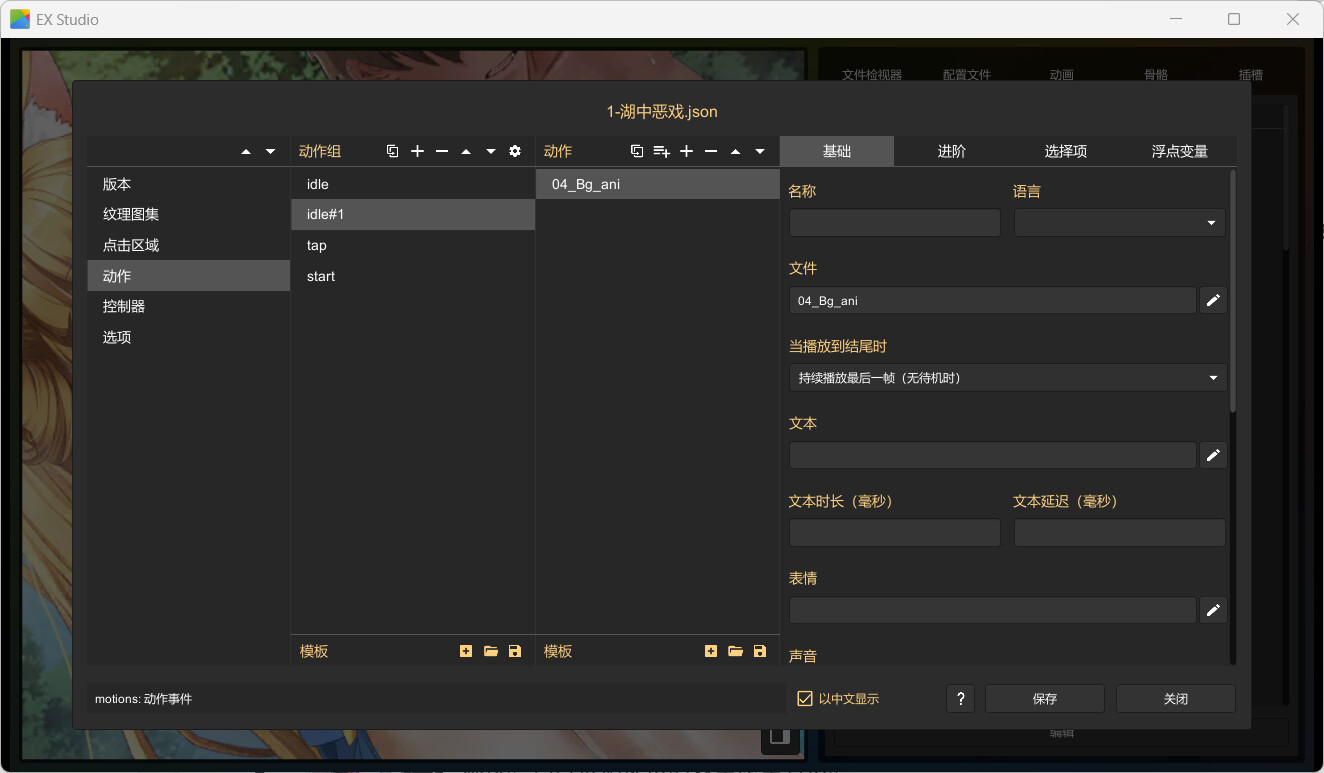Open 动作组 settings gear icon
1324x773 pixels.
coord(515,151)
